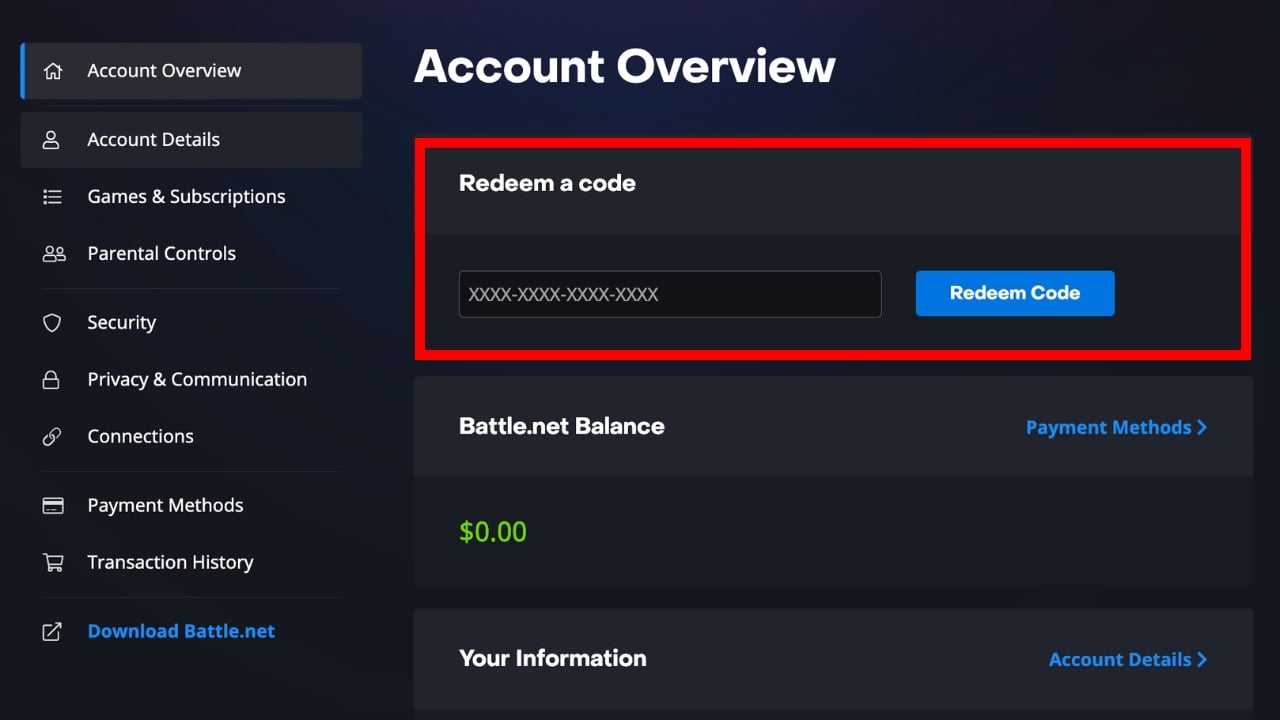Click the list icon for Games & Subscriptions

coord(53,197)
